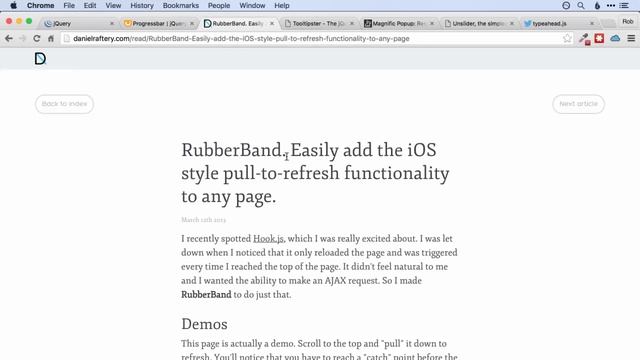Reload the current page
This screenshot has width=640, height=360.
click(37, 38)
